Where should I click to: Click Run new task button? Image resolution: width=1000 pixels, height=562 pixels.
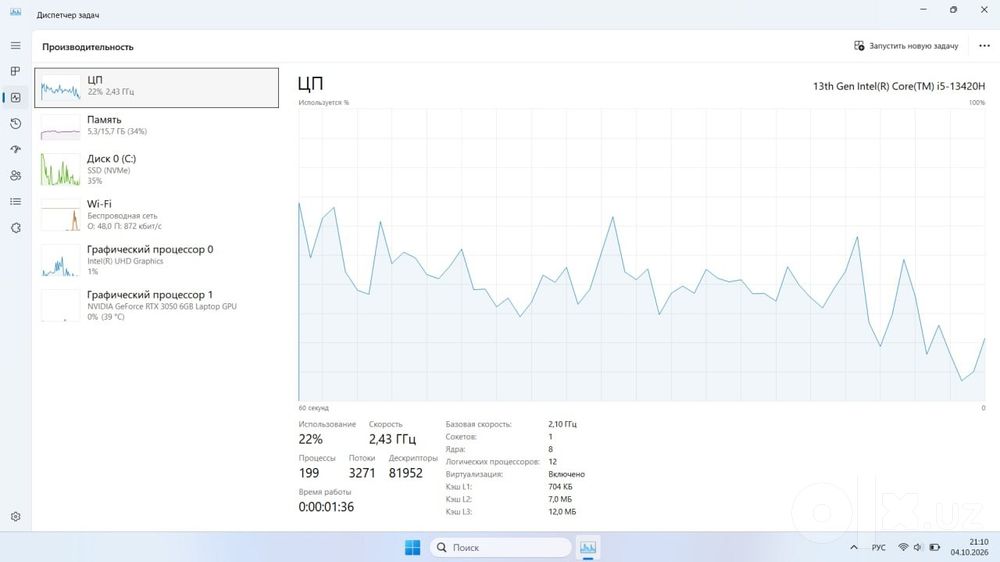point(906,46)
